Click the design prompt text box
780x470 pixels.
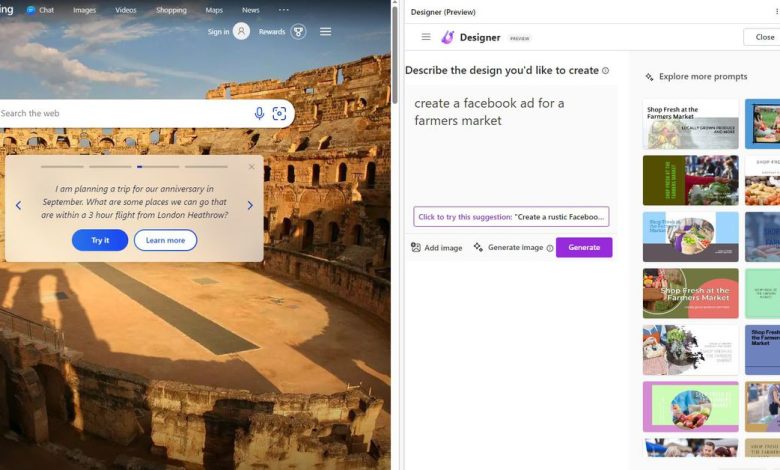(511, 144)
